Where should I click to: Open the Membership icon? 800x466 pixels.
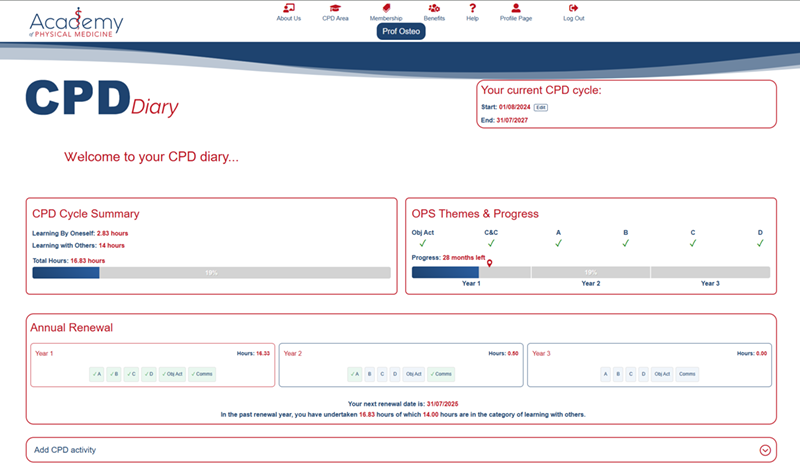tap(386, 8)
